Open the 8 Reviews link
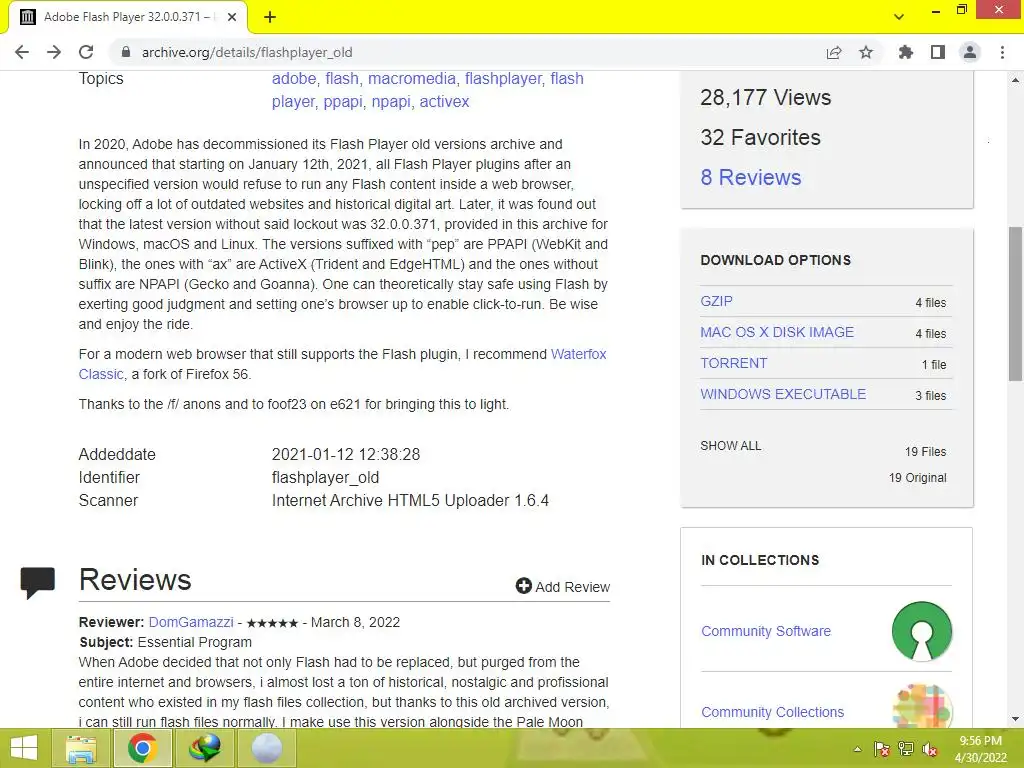The height and width of the screenshot is (768, 1024). [750, 177]
